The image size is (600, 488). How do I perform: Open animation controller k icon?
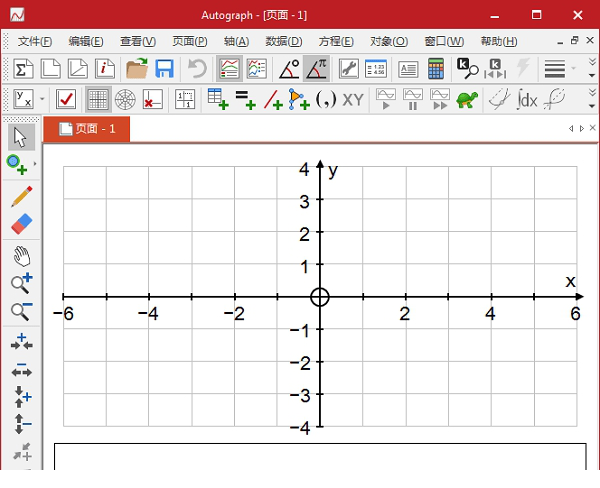[495, 69]
